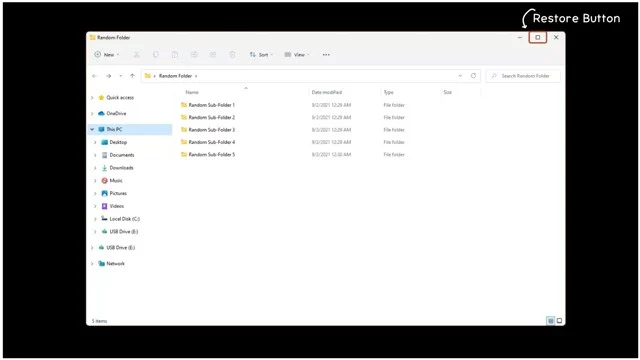Open the See more ellipsis menu

(326, 55)
